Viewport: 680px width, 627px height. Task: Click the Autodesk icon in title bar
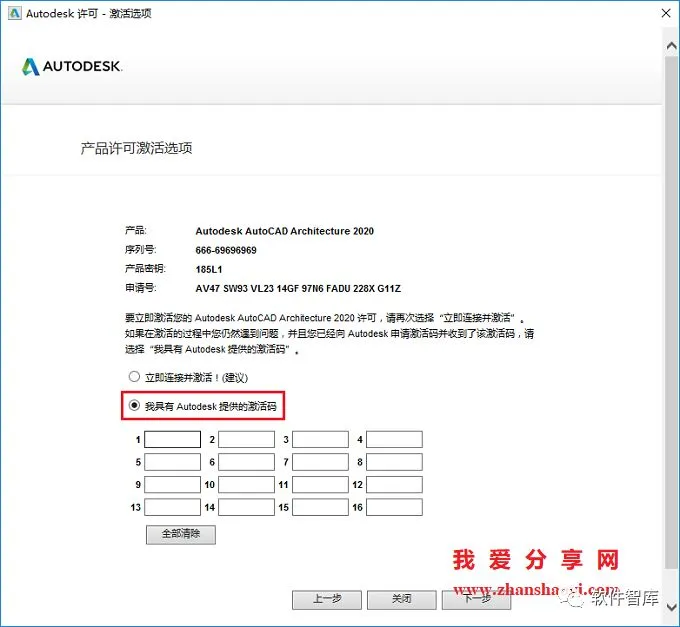pyautogui.click(x=14, y=13)
